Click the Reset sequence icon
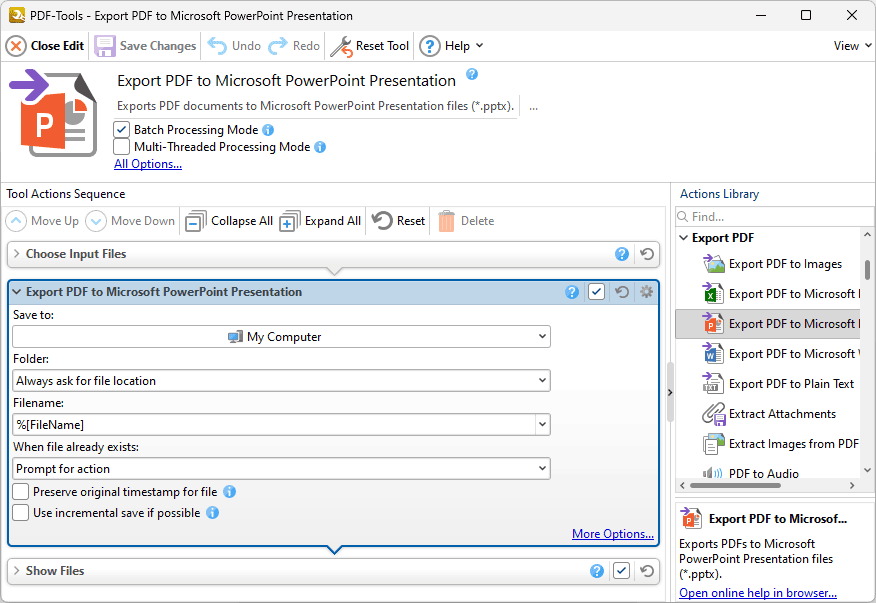 click(382, 220)
